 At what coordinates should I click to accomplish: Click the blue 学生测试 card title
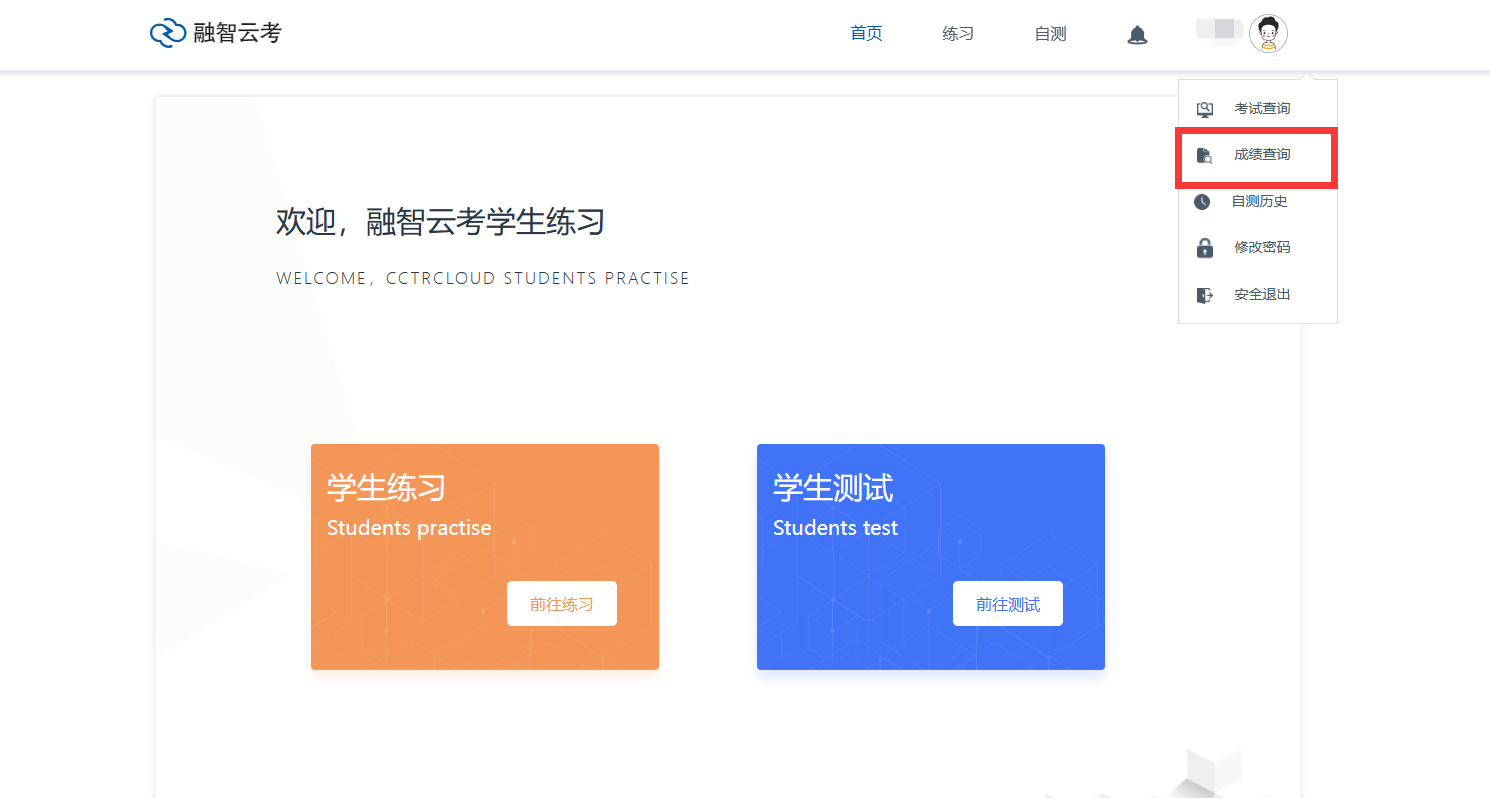833,488
